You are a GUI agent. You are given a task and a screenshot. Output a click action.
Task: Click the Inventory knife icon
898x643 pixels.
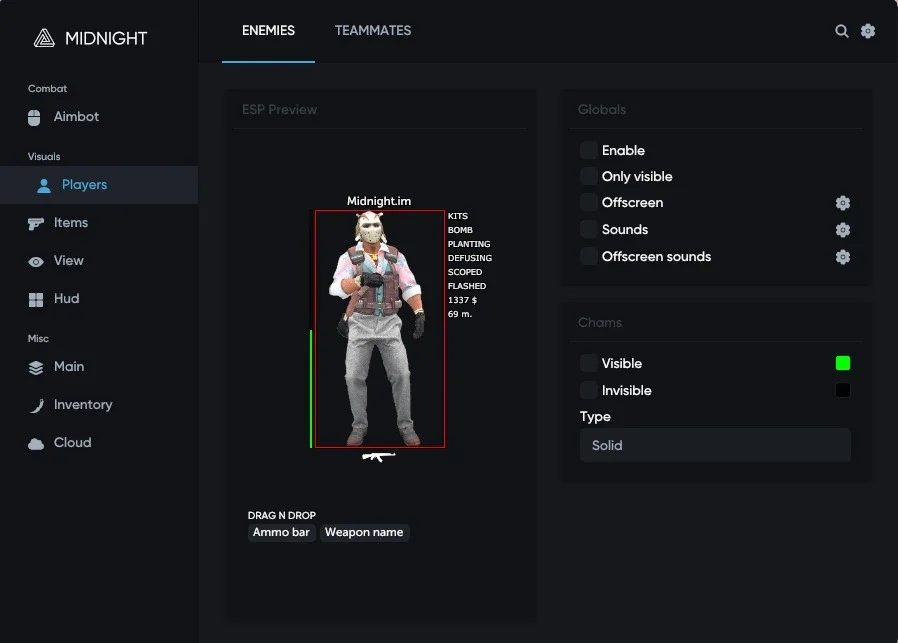pos(37,405)
